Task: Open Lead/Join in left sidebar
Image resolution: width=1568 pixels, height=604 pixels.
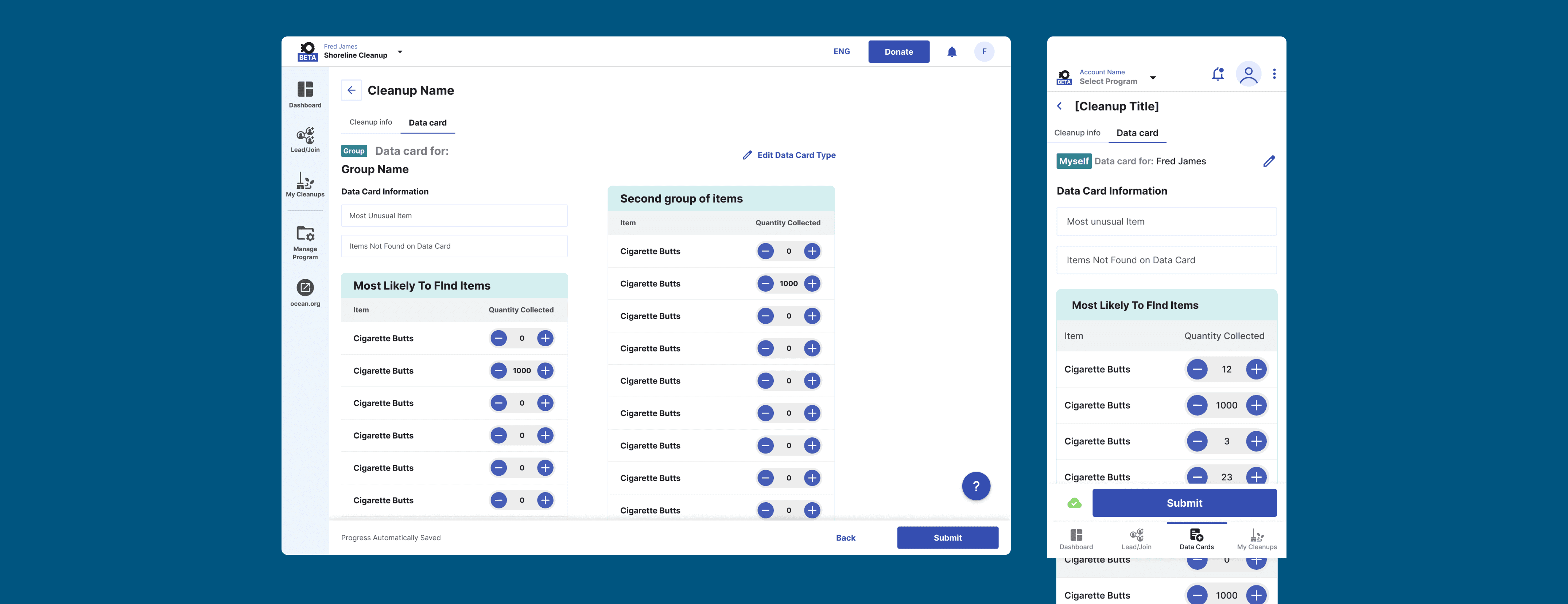Action: coord(305,139)
